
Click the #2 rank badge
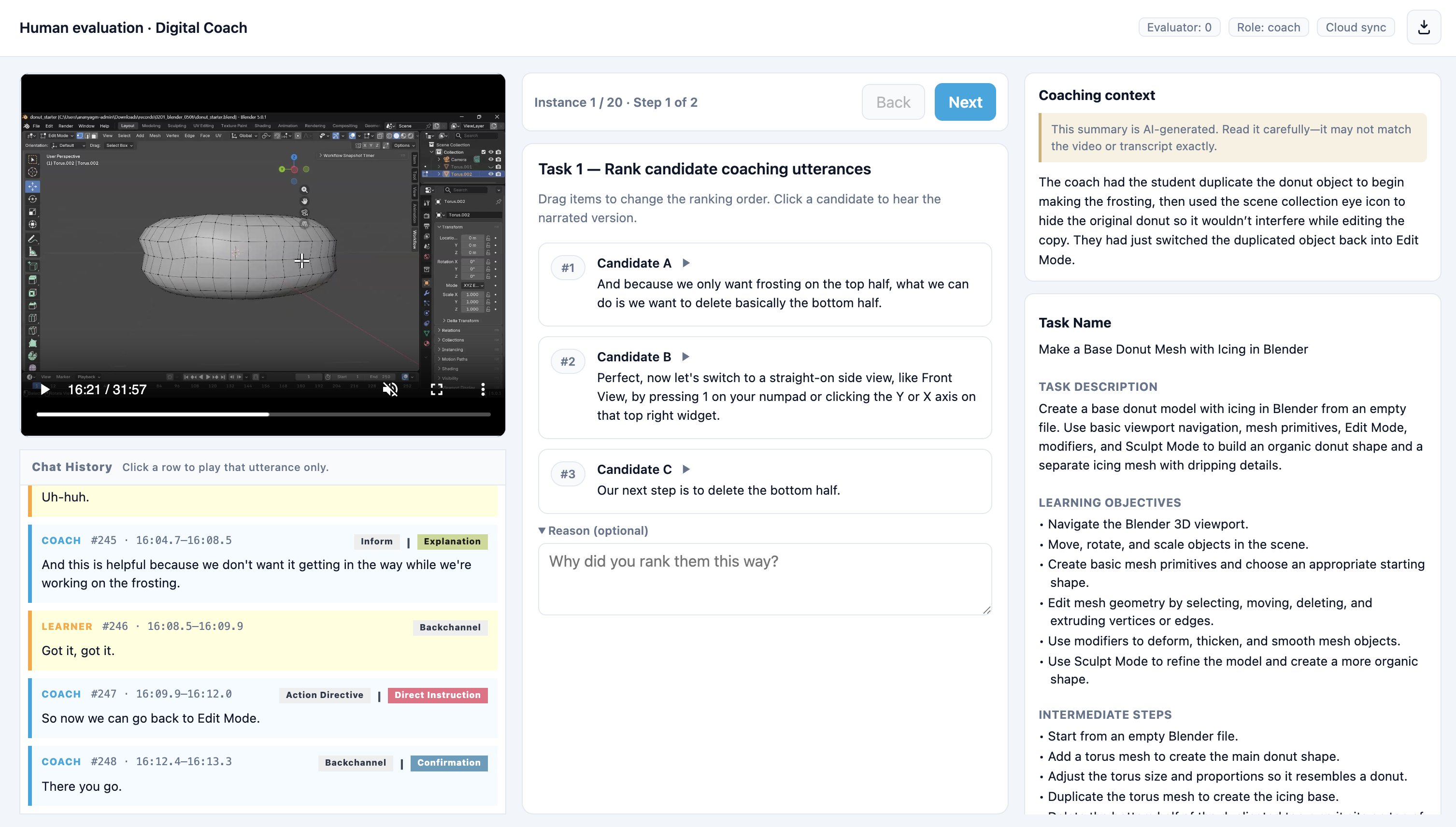(x=568, y=362)
